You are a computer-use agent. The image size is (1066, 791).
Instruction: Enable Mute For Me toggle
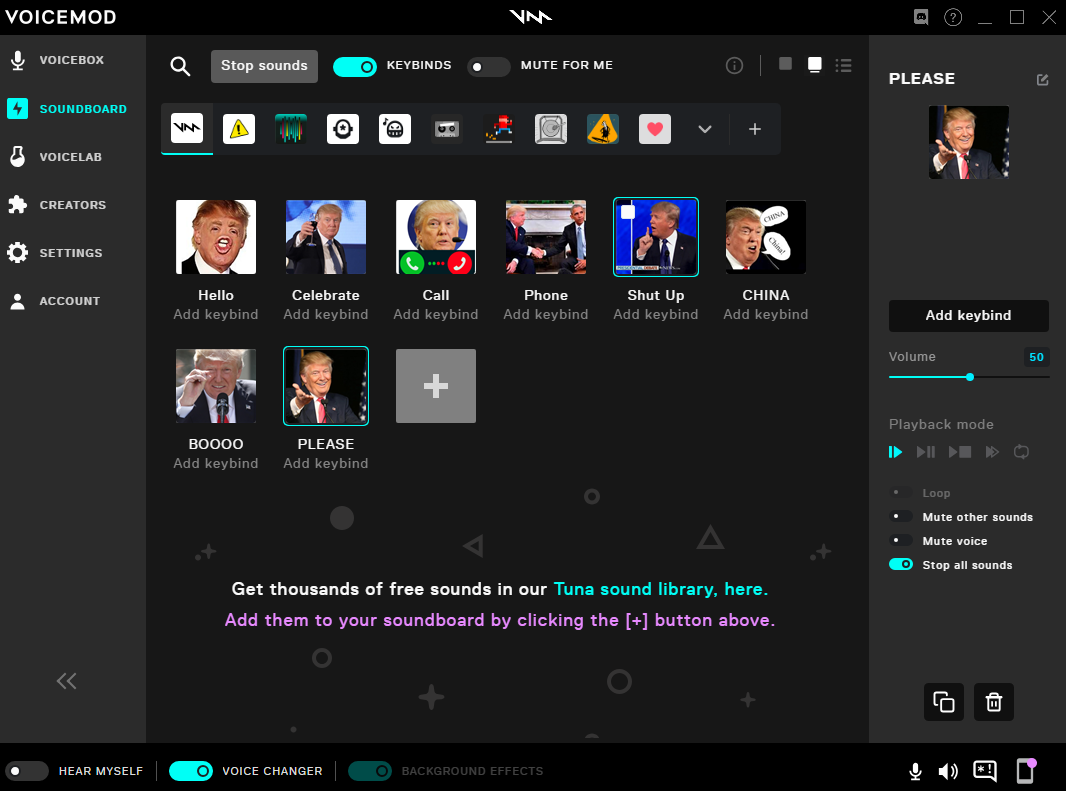coord(488,67)
